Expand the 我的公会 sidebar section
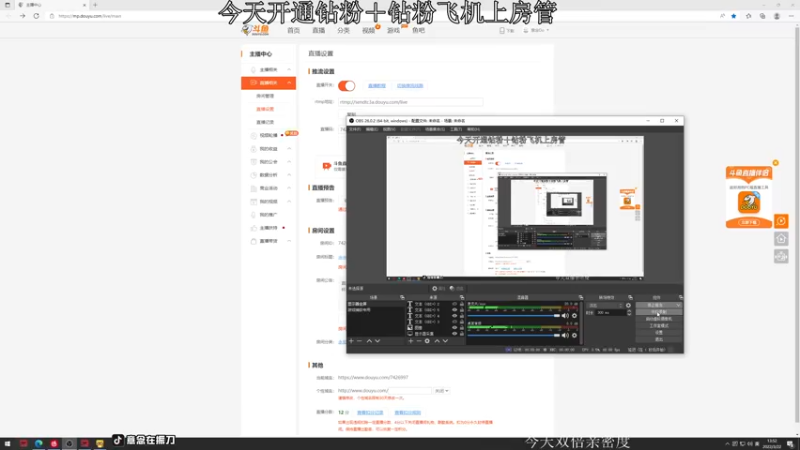Viewport: 800px width, 450px height. (289, 162)
